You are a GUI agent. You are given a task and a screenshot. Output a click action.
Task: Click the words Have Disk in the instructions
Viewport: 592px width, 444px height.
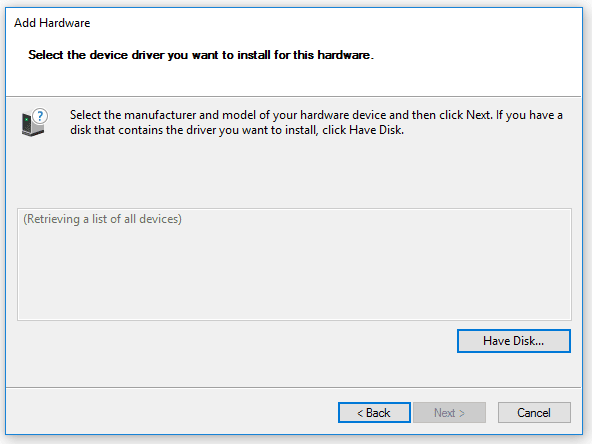[375, 130]
